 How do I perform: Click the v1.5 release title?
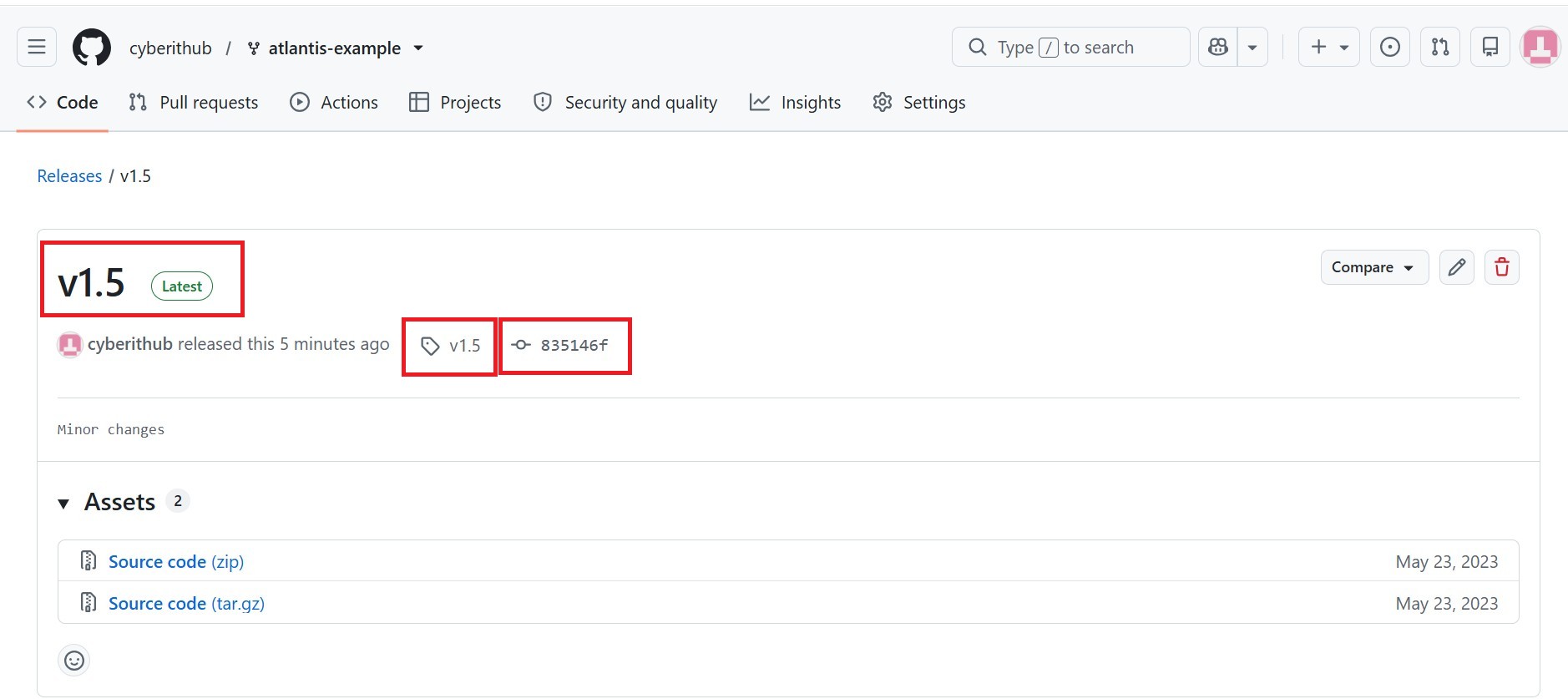(91, 283)
